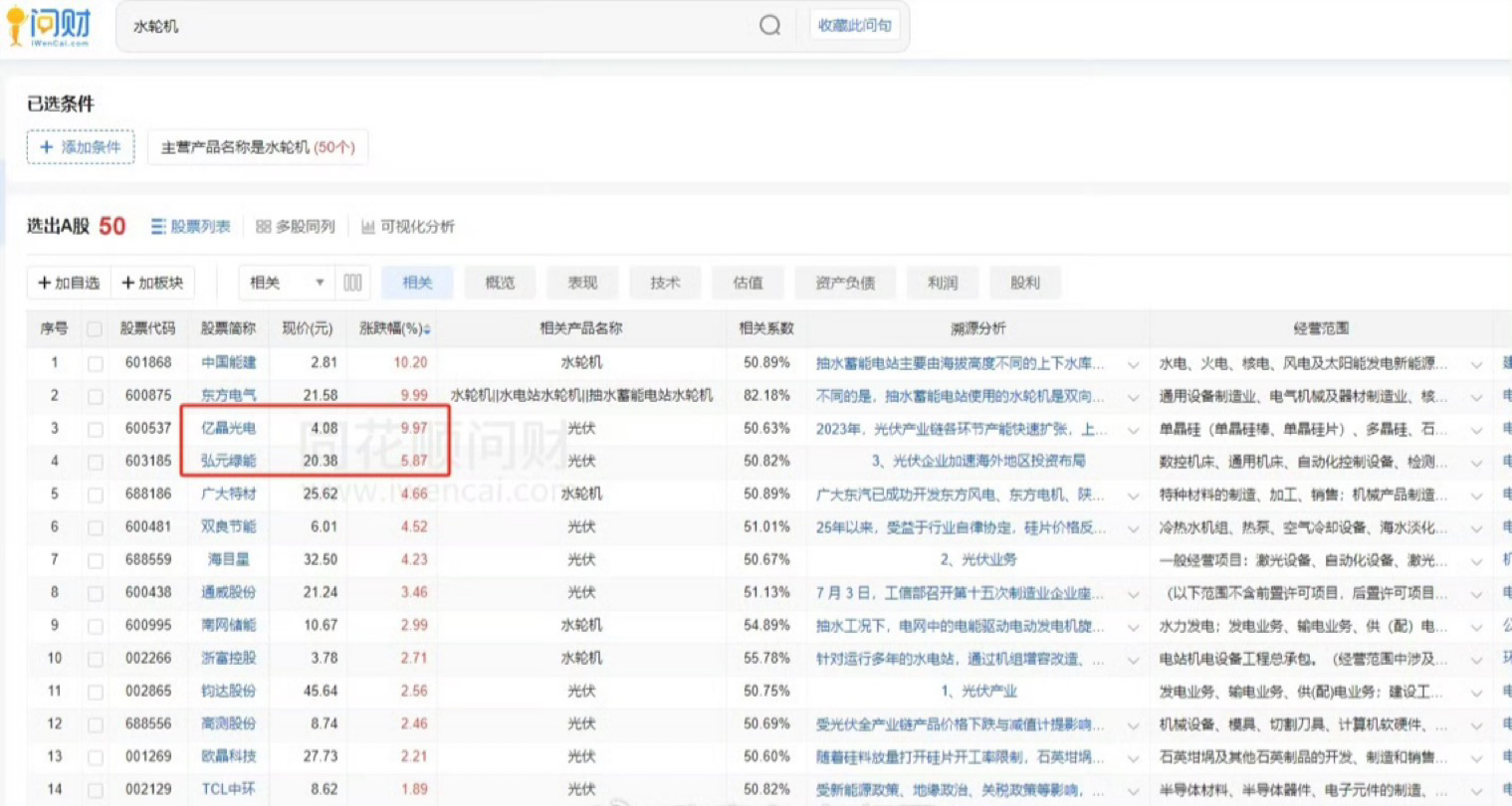Open the 东方电气 stock link
Viewport: 1512px width, 806px height.
coord(228,396)
